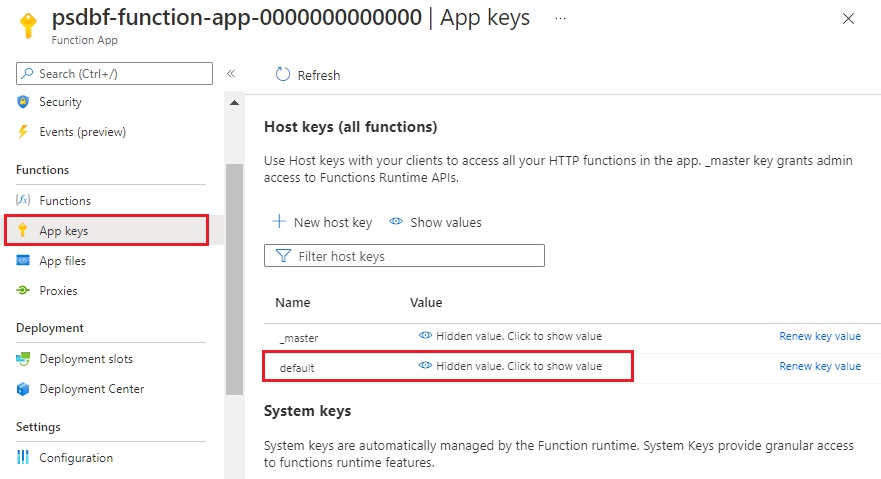Renew key value for _master
The image size is (881, 479).
[819, 336]
